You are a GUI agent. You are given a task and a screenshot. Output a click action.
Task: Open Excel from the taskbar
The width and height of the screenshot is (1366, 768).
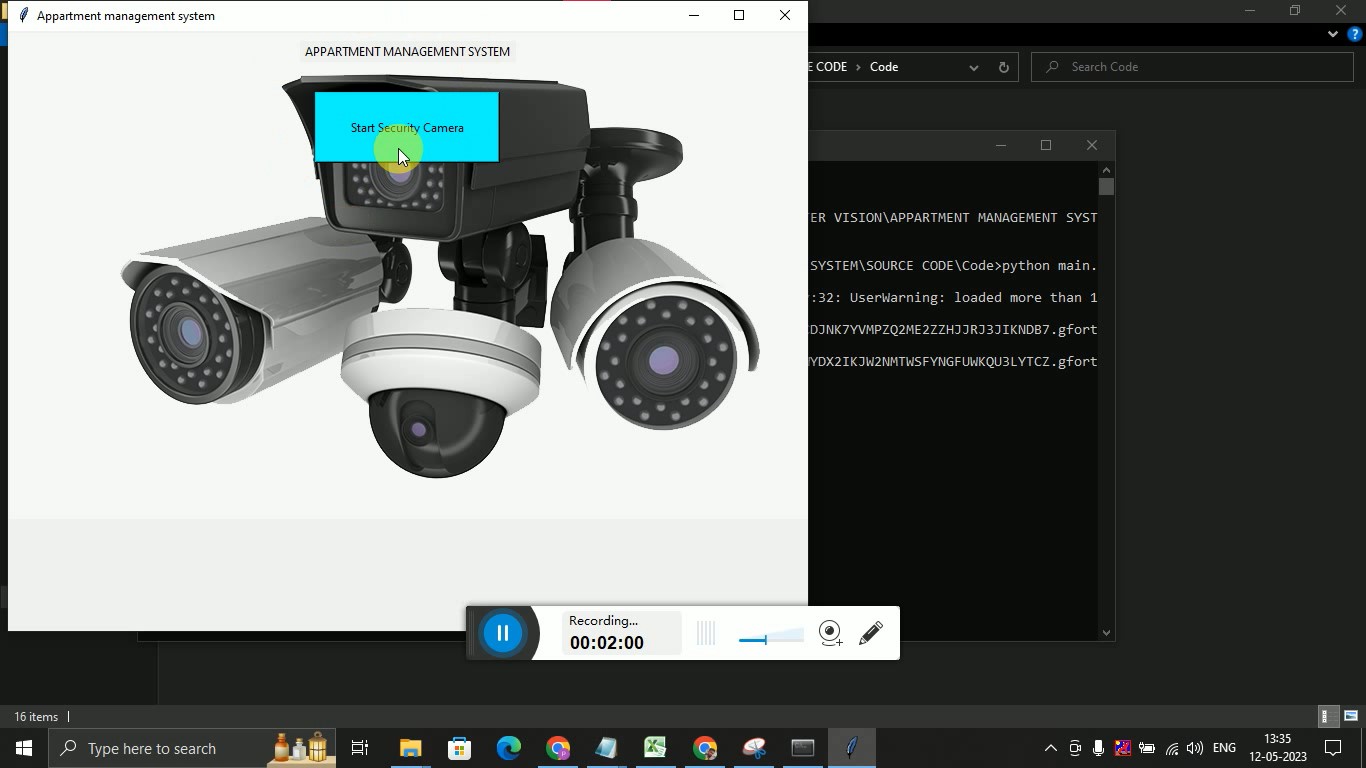coord(655,748)
